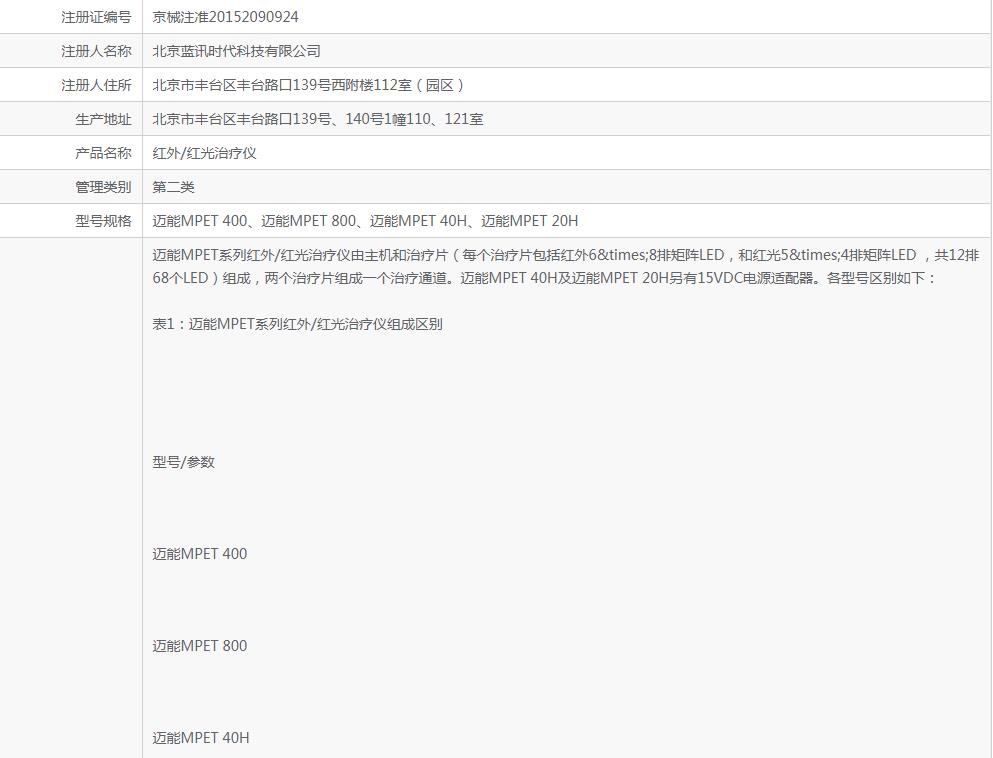Screen dimensions: 993x758
Task: Click production address with 140号1幢110、121室
Action: coord(318,119)
